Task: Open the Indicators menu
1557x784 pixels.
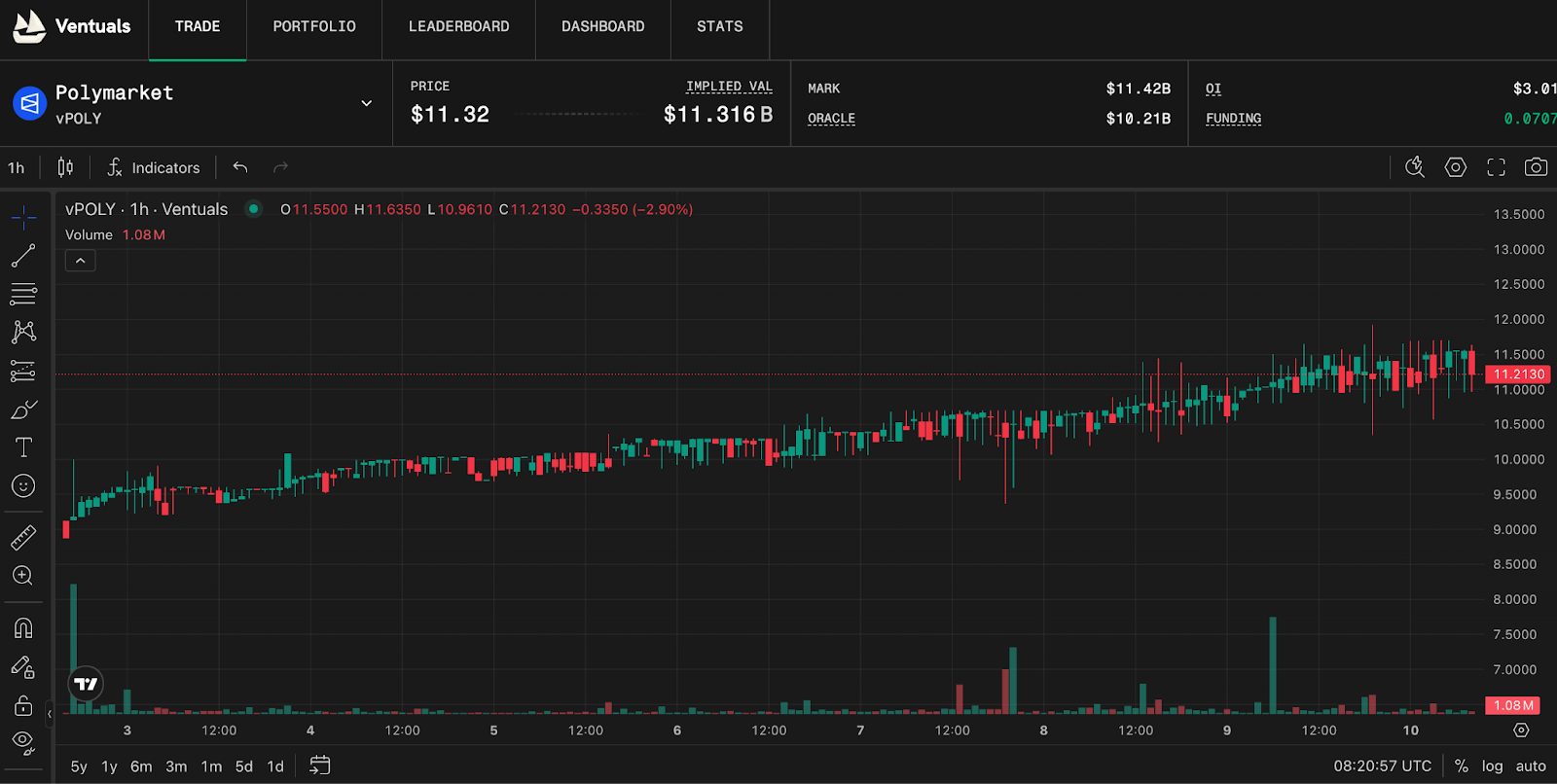Action: click(153, 168)
